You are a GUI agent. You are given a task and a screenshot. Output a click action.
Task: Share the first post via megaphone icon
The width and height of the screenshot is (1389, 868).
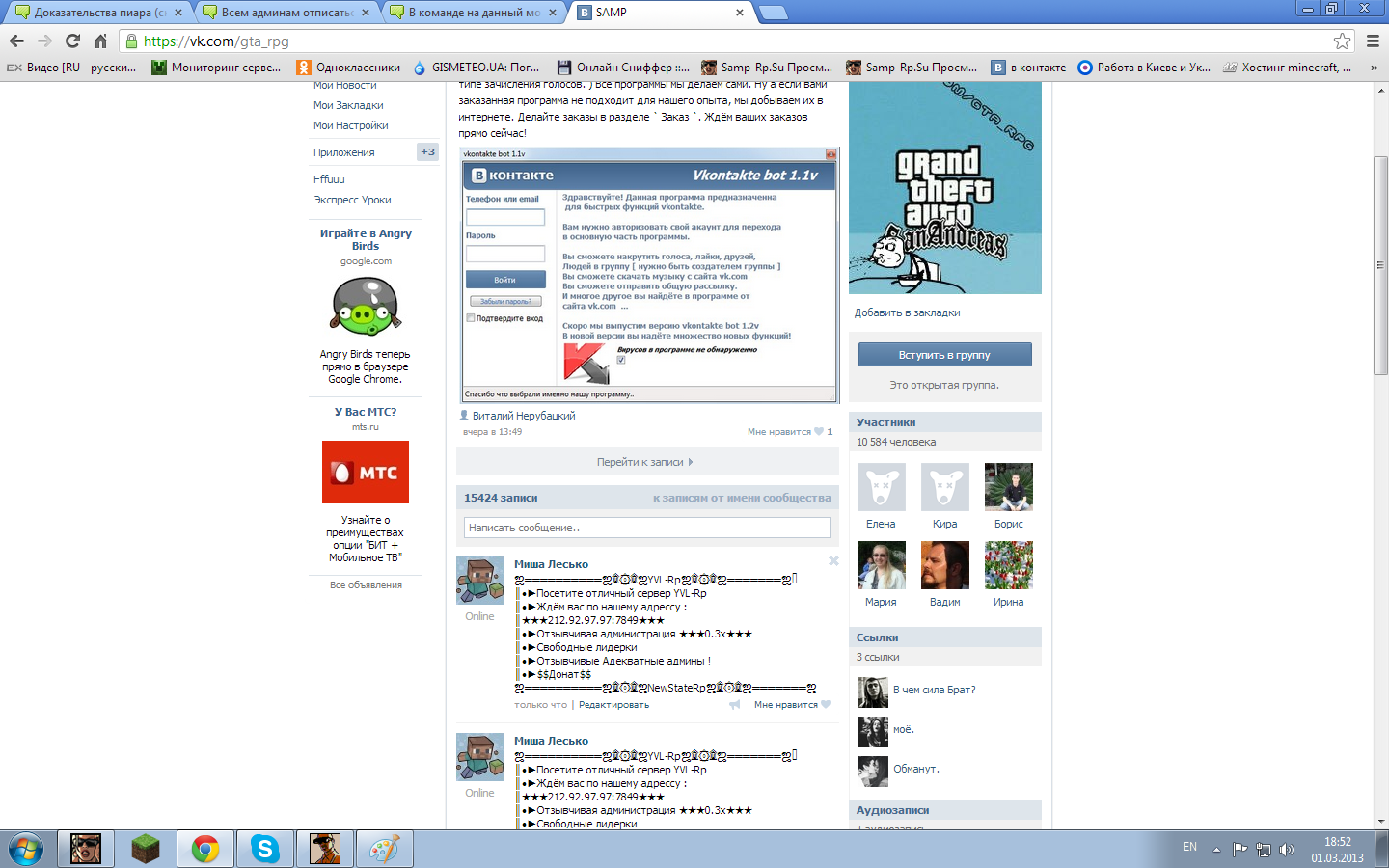point(735,705)
